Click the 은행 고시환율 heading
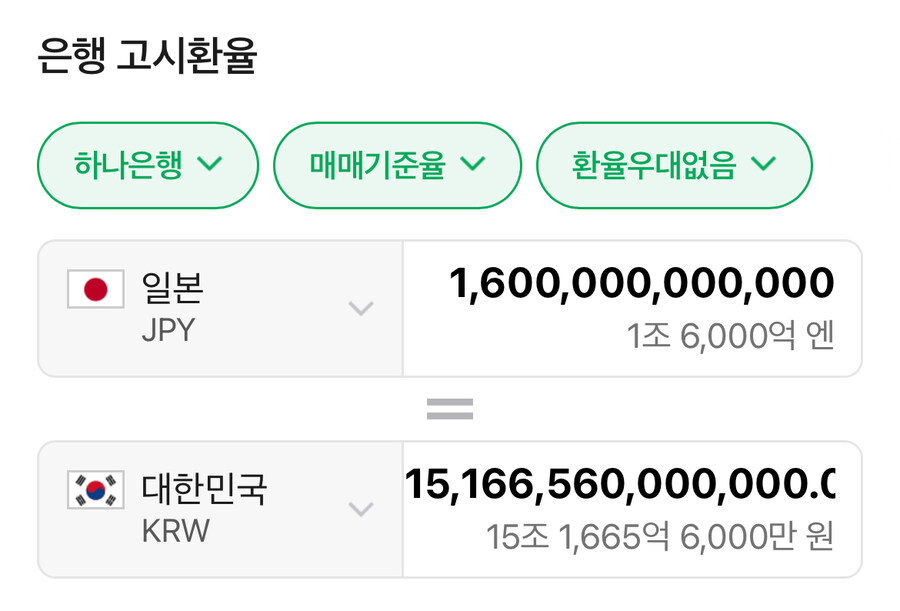The height and width of the screenshot is (611, 900). [147, 56]
